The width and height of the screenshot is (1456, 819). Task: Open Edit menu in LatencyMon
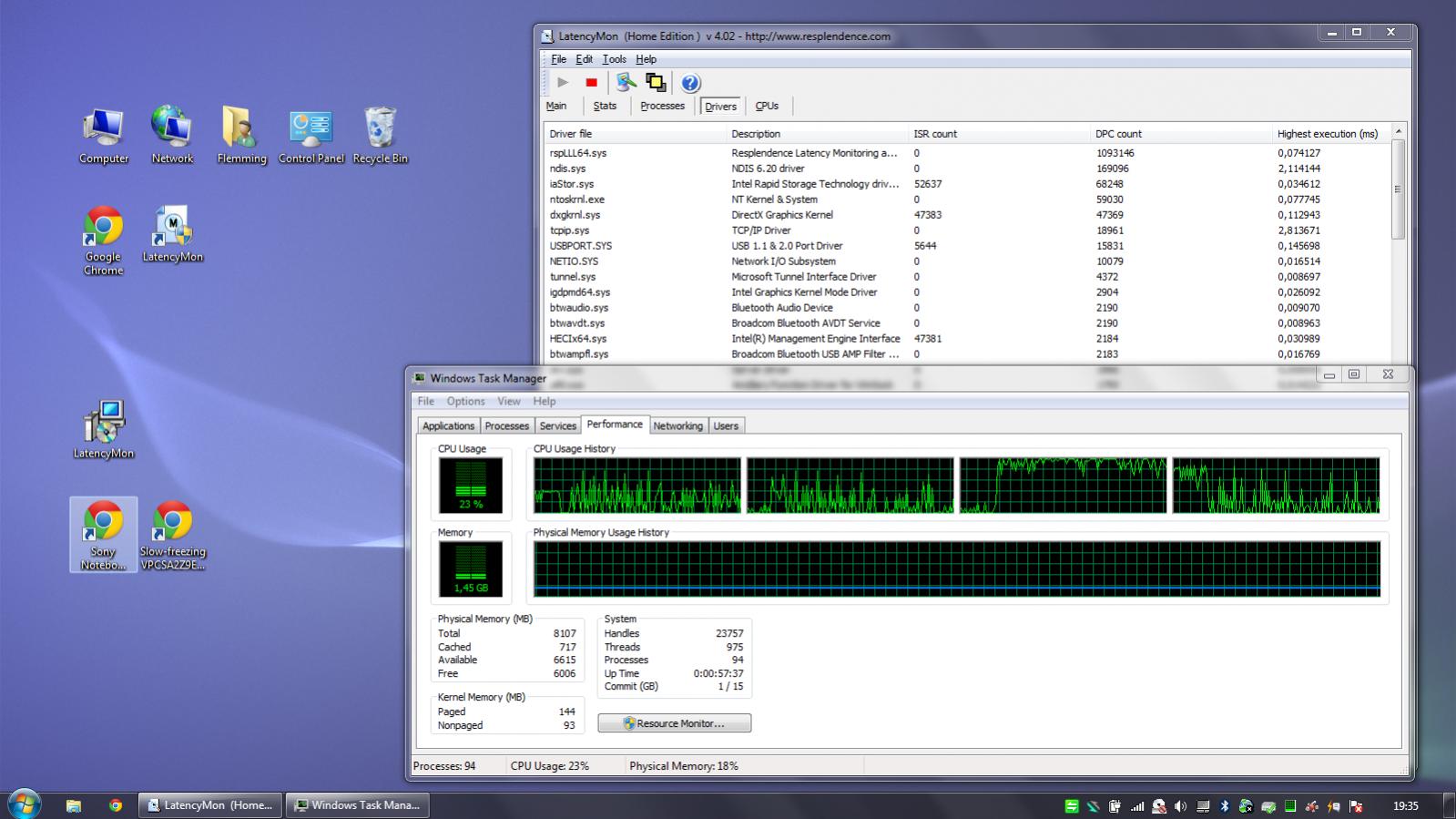pyautogui.click(x=584, y=59)
